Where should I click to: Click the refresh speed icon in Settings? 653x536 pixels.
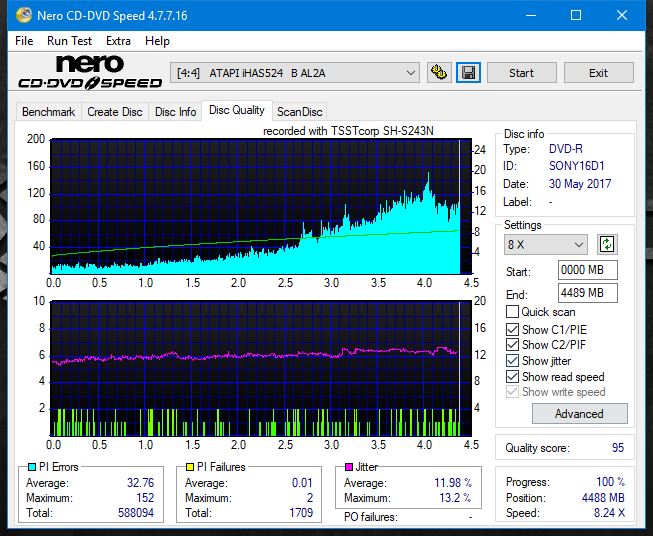(x=607, y=244)
